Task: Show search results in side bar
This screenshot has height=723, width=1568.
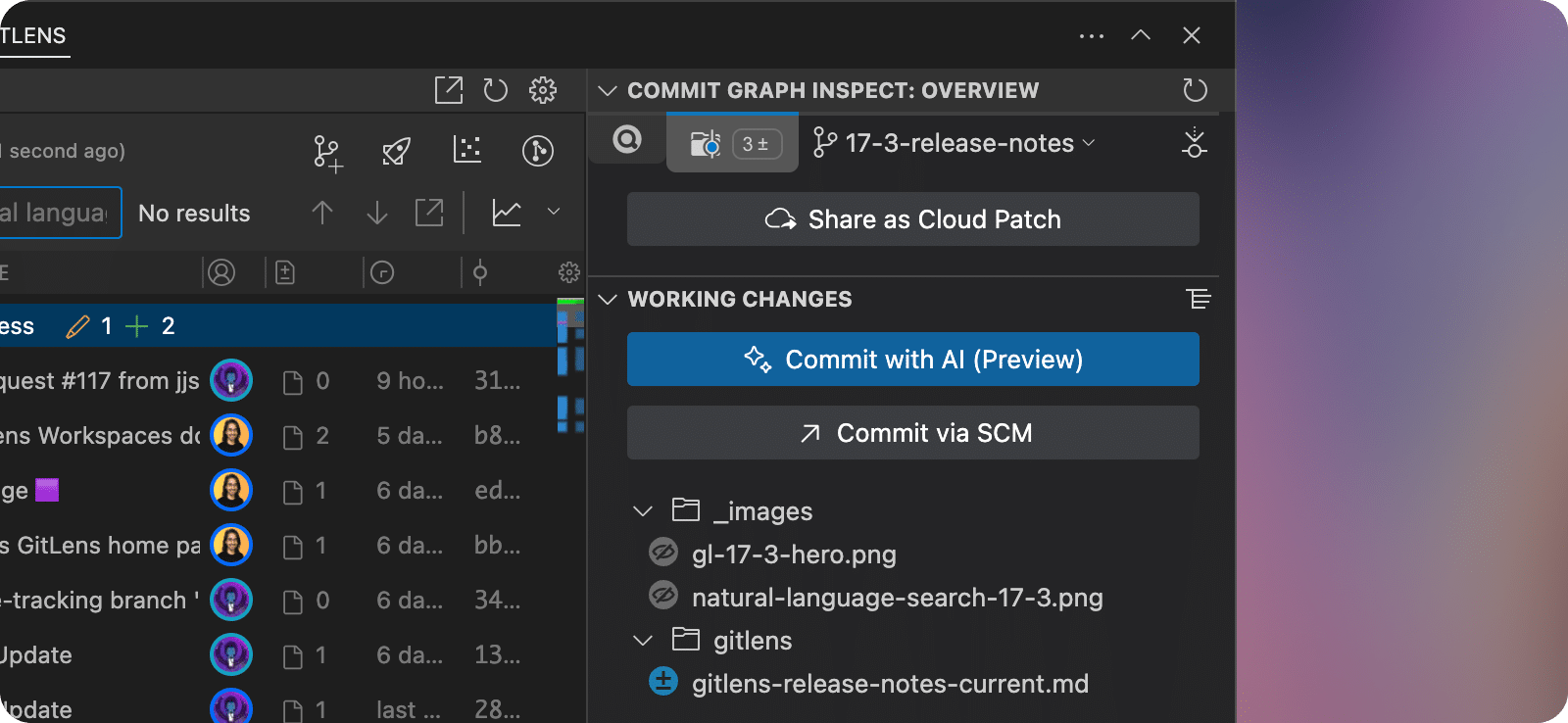Action: 429,213
